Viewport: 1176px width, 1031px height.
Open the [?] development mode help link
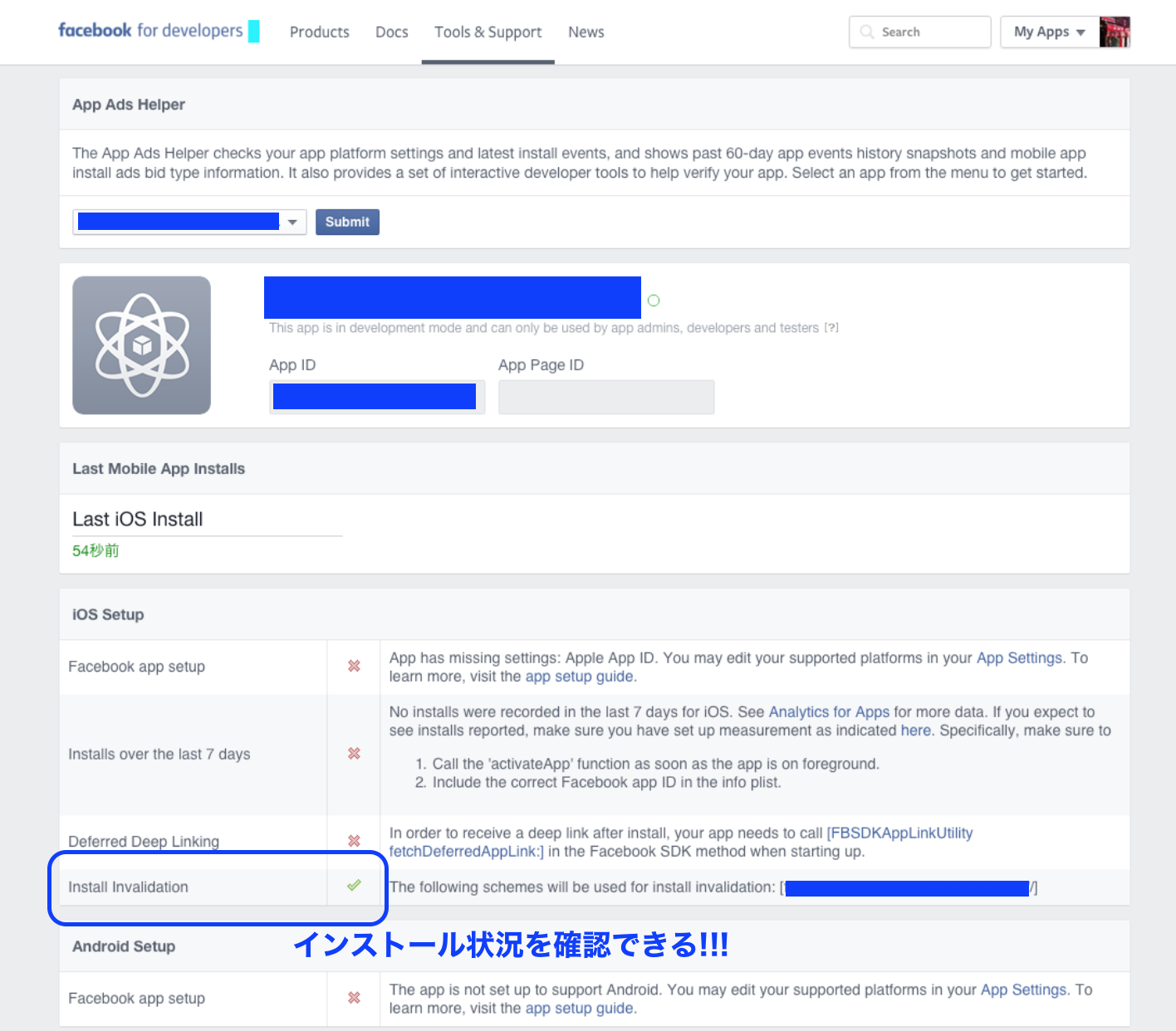coord(831,328)
